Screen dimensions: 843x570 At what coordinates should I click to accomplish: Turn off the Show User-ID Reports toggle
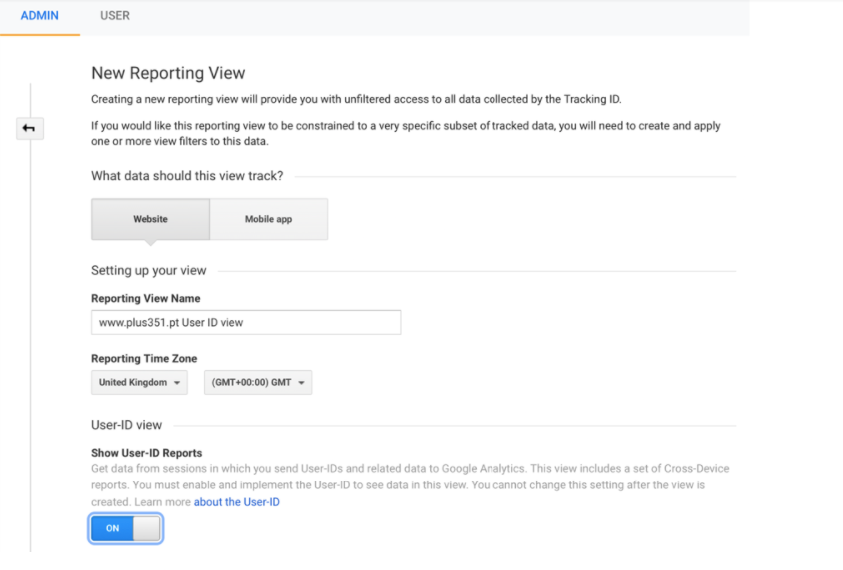point(126,528)
